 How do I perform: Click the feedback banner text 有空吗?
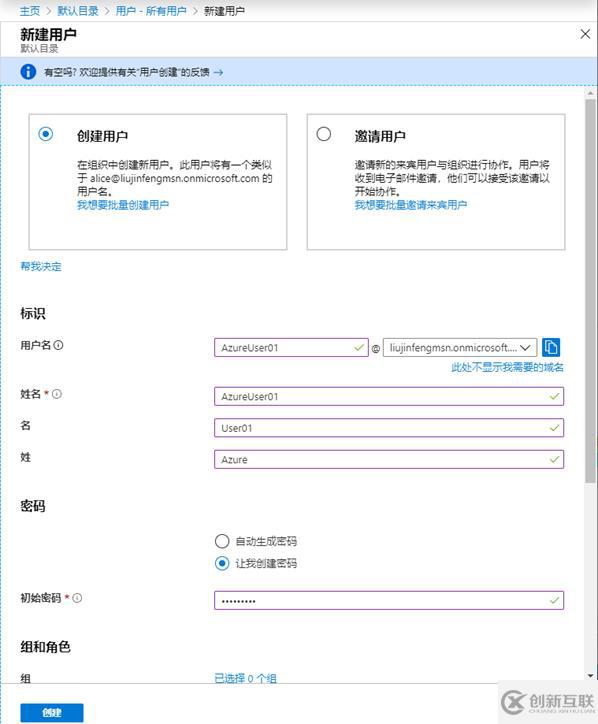(127, 72)
